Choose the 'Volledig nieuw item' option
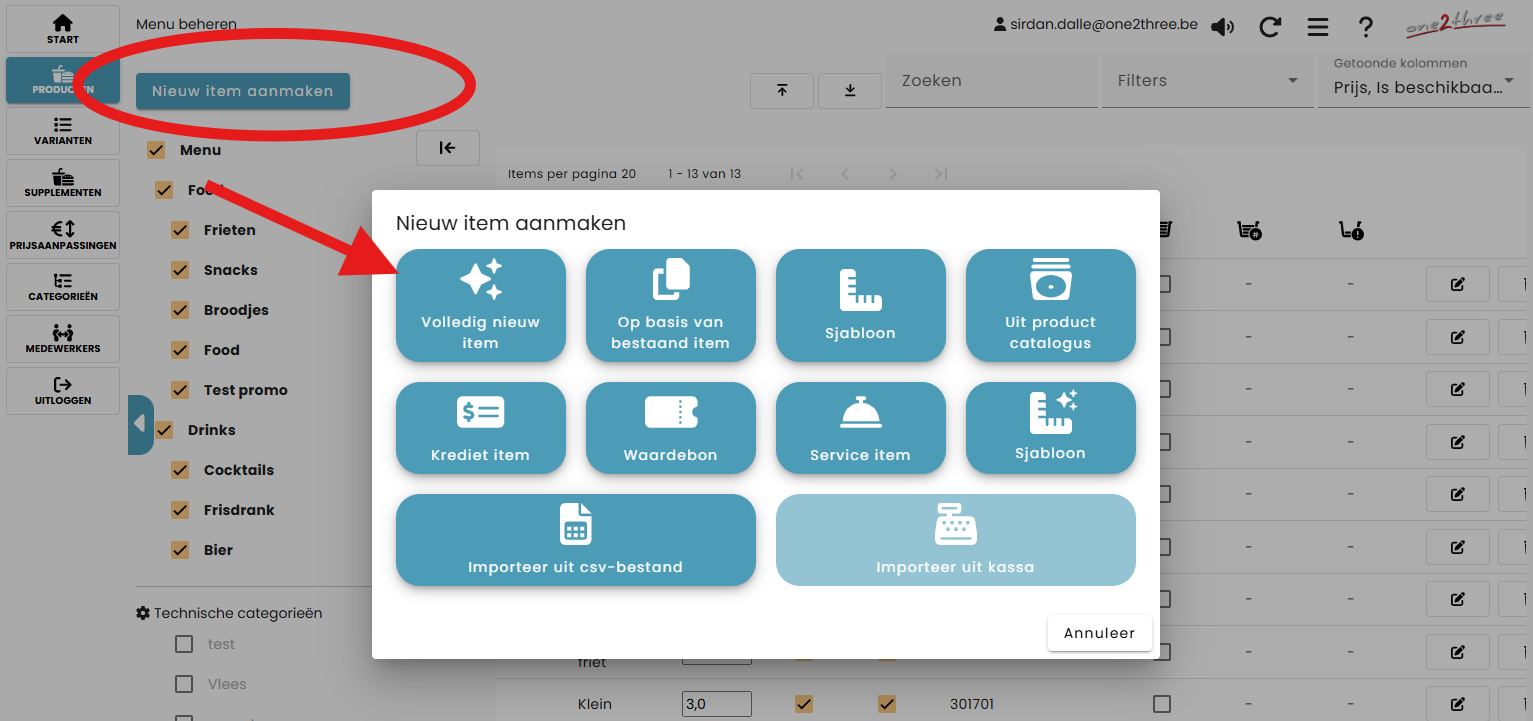The image size is (1533, 721). click(480, 305)
